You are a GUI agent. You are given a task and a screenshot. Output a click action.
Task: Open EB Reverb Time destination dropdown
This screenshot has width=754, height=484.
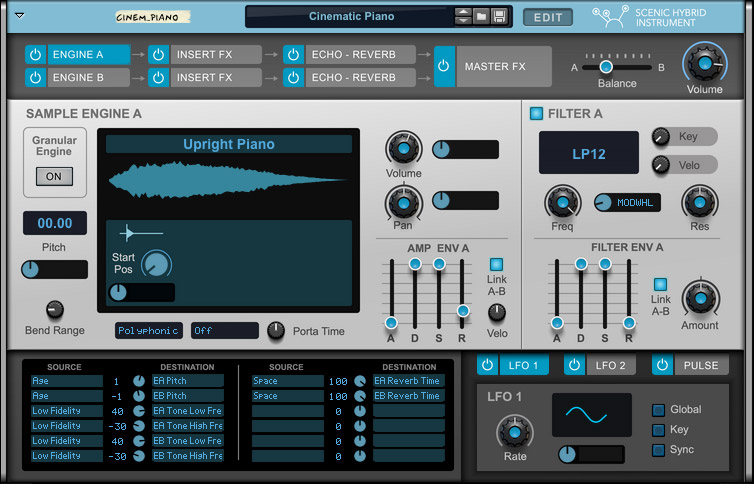(x=409, y=396)
